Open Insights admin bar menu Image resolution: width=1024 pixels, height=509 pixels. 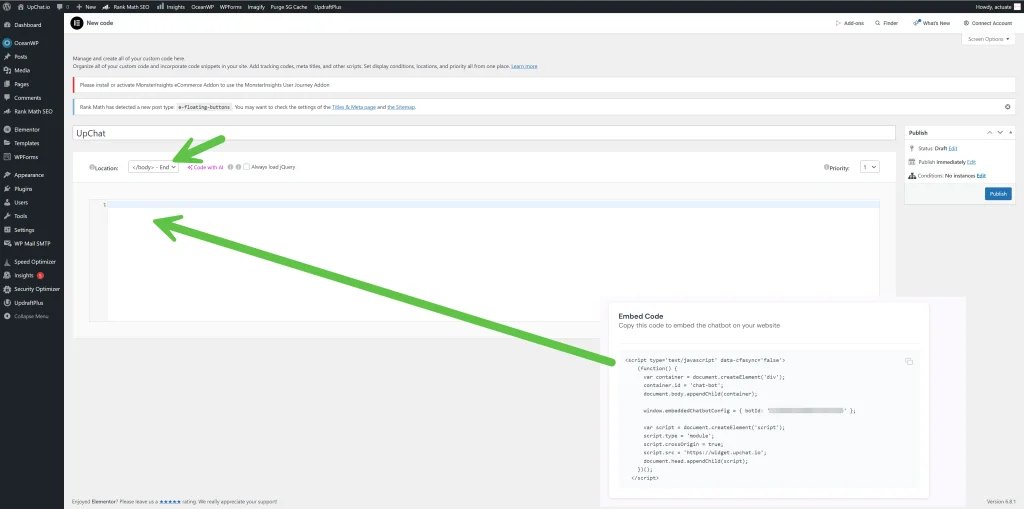(x=171, y=6)
